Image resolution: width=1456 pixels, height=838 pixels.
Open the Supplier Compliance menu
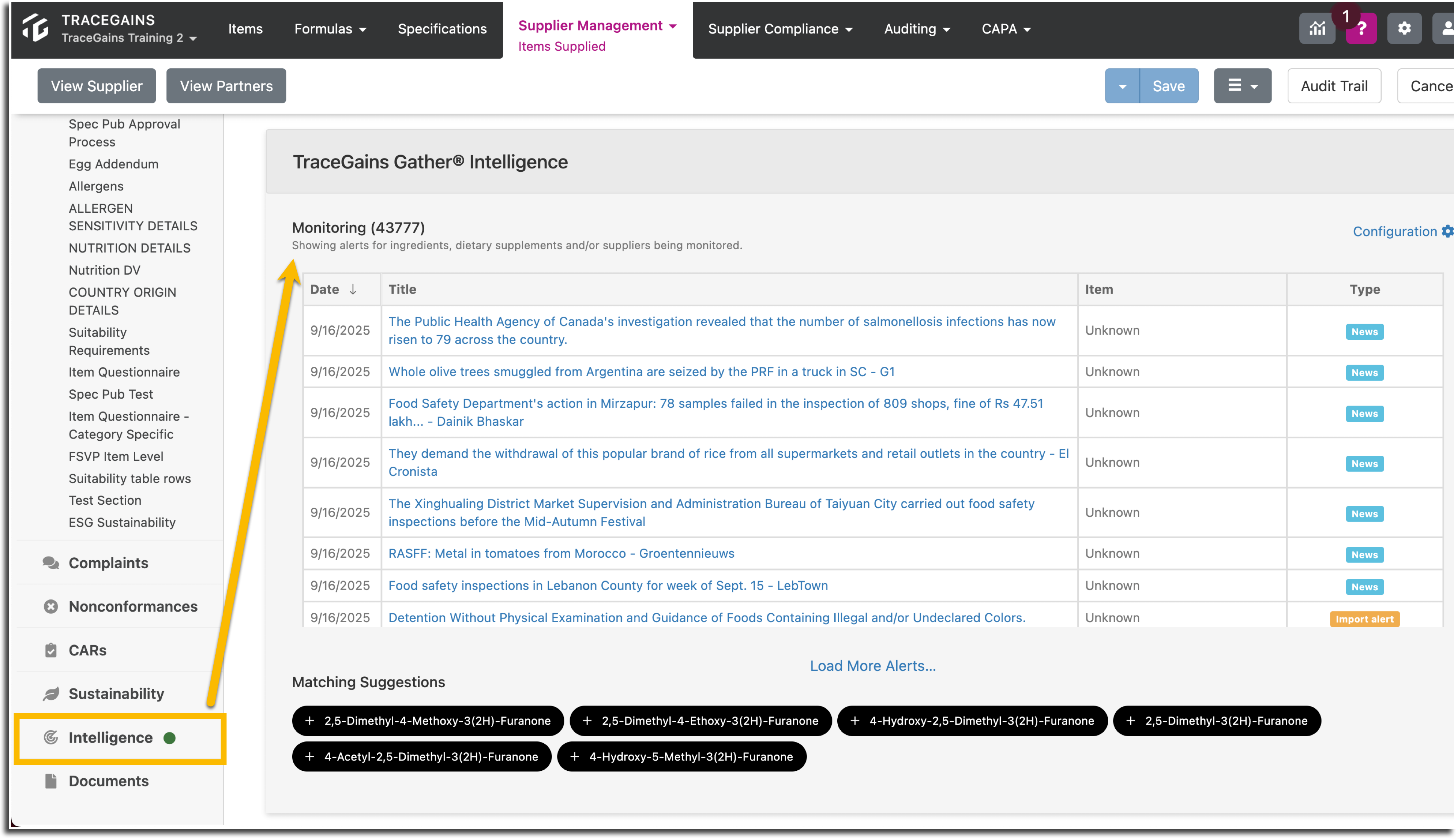pos(780,29)
